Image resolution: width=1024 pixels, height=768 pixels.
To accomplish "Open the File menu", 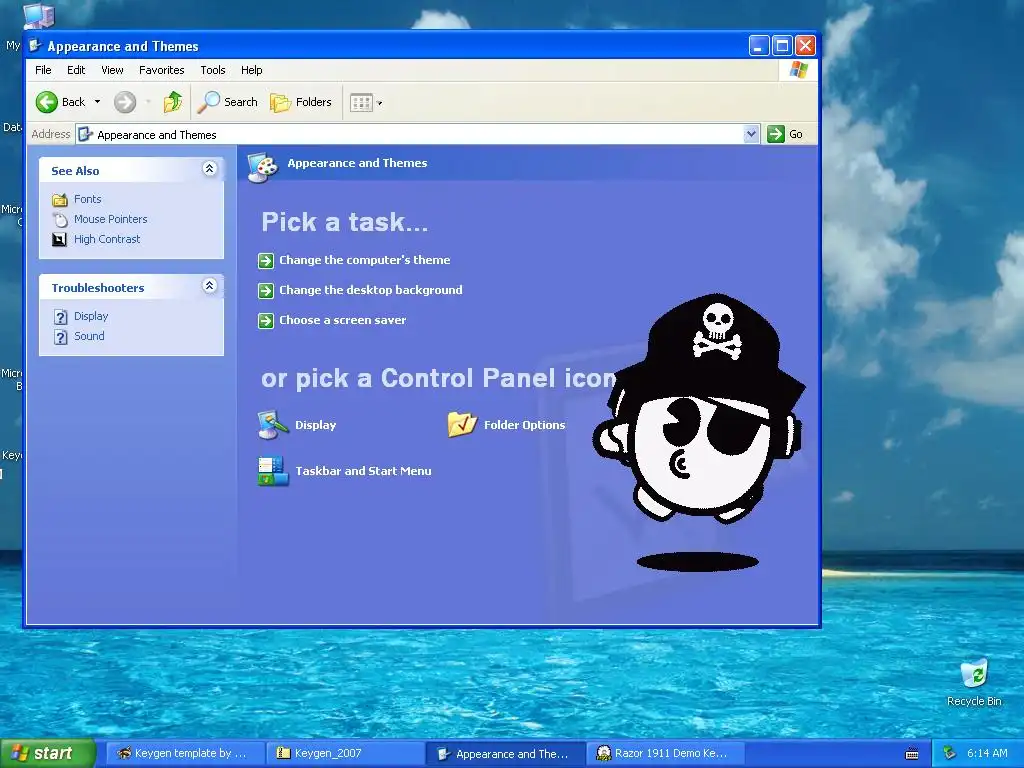I will point(43,70).
